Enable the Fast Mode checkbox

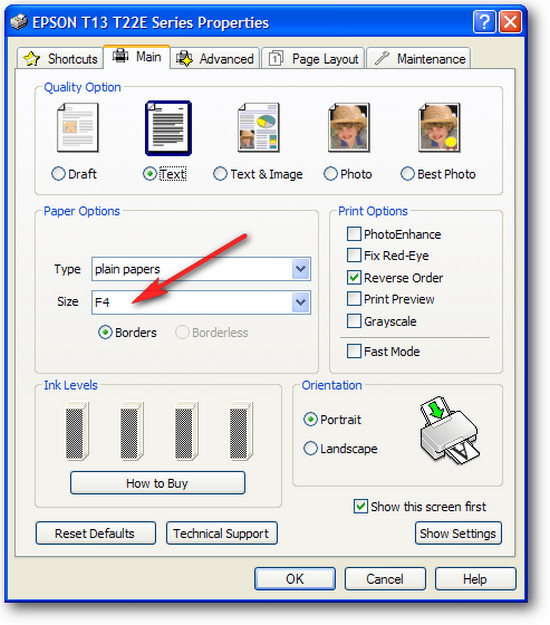pos(354,351)
